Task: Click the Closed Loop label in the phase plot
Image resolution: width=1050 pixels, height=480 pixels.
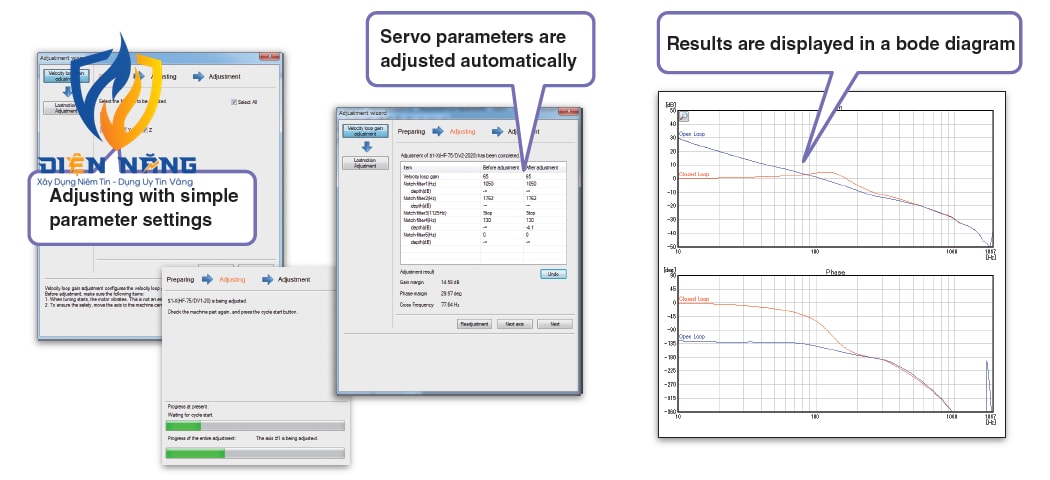Action: [x=693, y=299]
